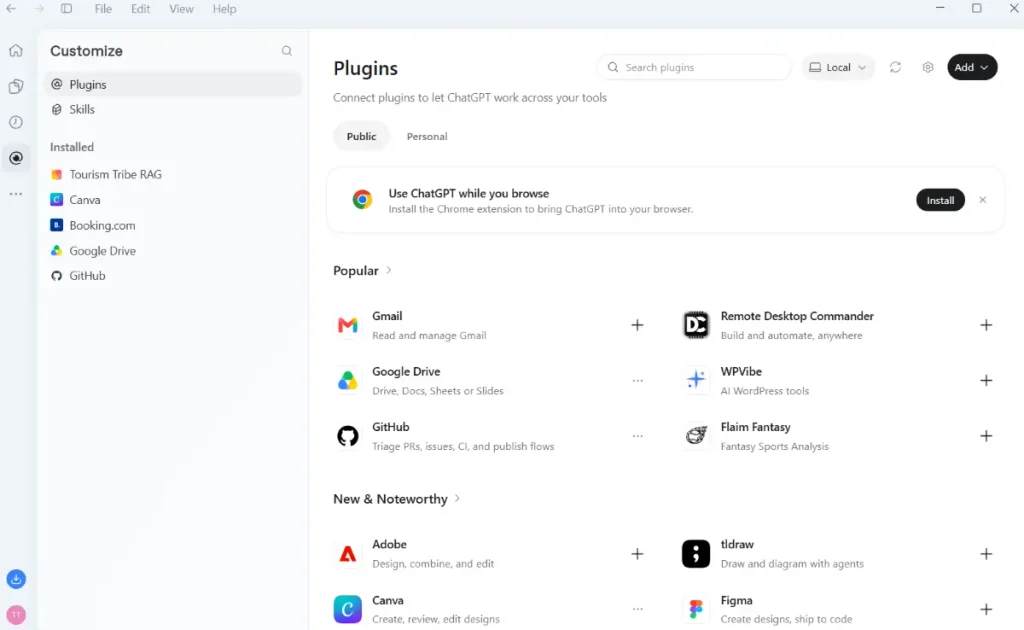
Task: Click the Adobe logo icon
Action: pyautogui.click(x=347, y=554)
